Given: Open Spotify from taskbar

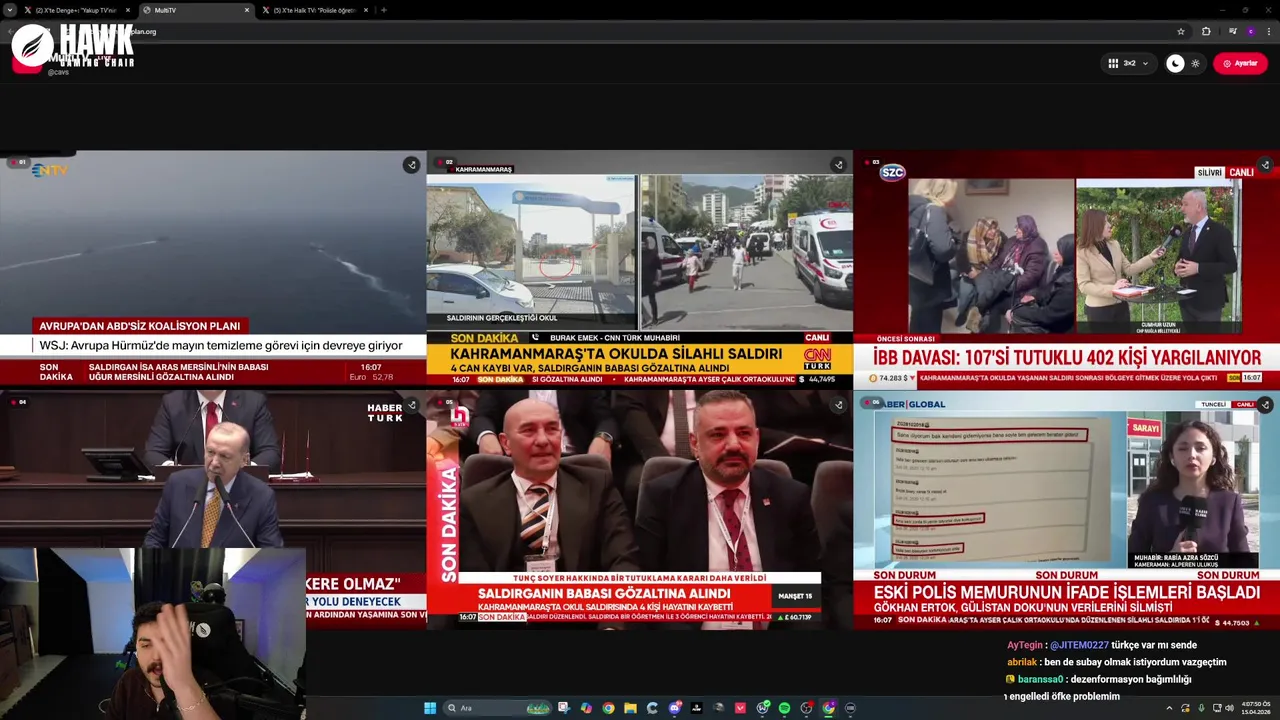Looking at the screenshot, I should pyautogui.click(x=784, y=708).
